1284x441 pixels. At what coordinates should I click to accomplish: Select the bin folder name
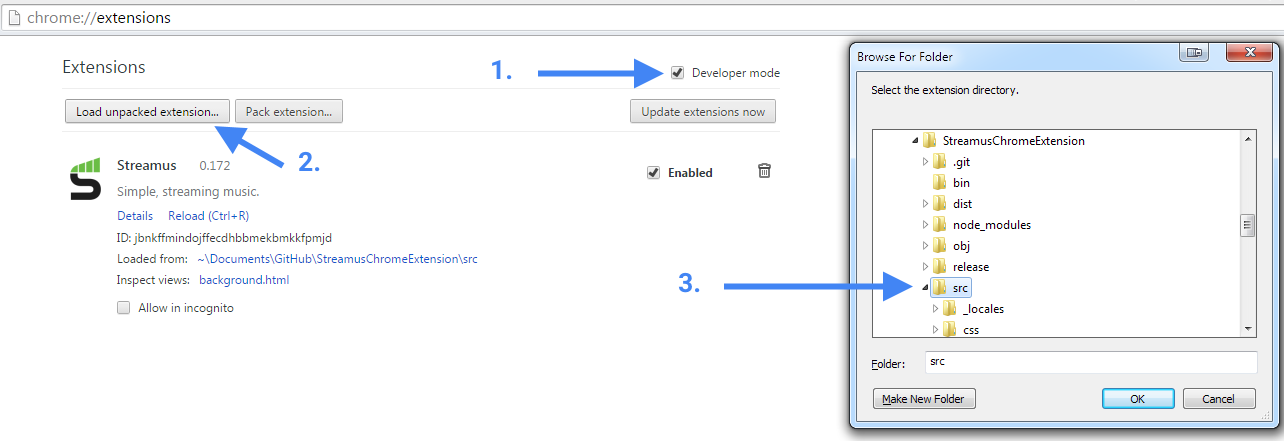pos(961,183)
